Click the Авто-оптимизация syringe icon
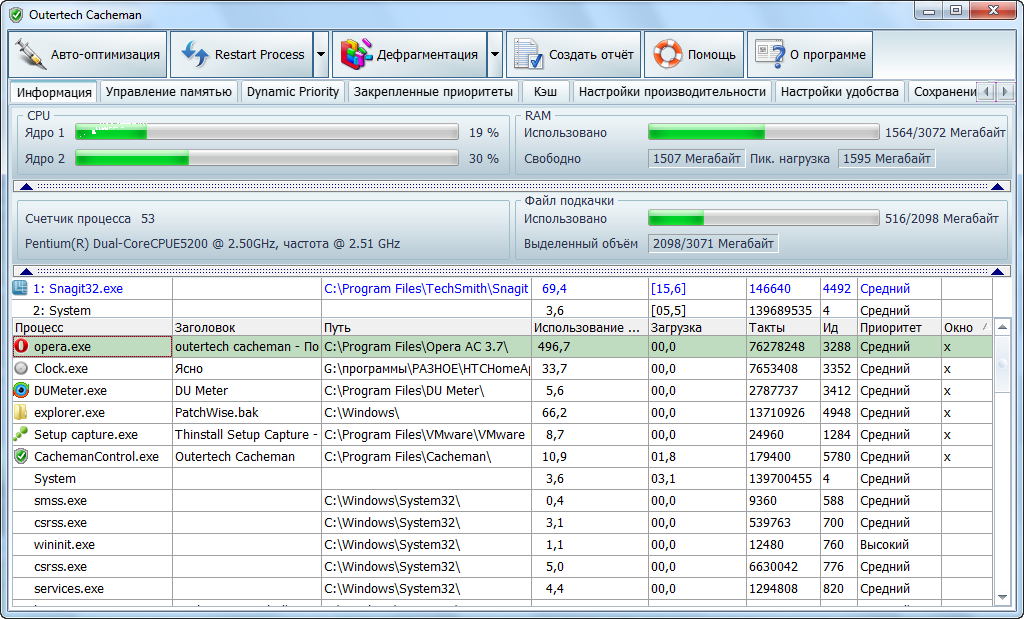Screen dimensions: 1024x619 [30, 54]
